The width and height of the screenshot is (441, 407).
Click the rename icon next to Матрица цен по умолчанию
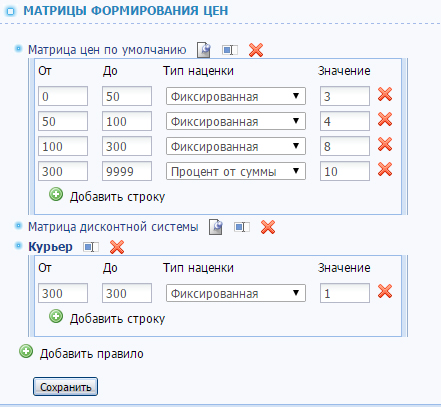pyautogui.click(x=230, y=50)
